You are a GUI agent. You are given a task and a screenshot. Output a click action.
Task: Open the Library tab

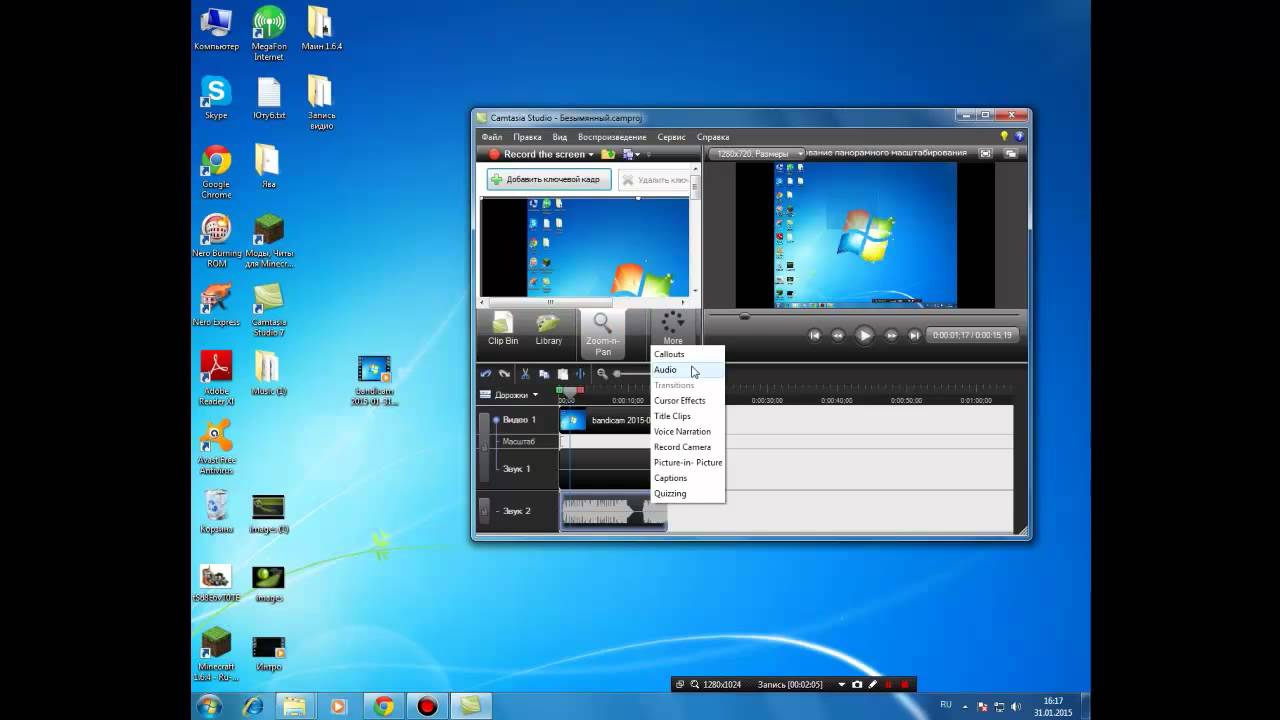click(548, 330)
